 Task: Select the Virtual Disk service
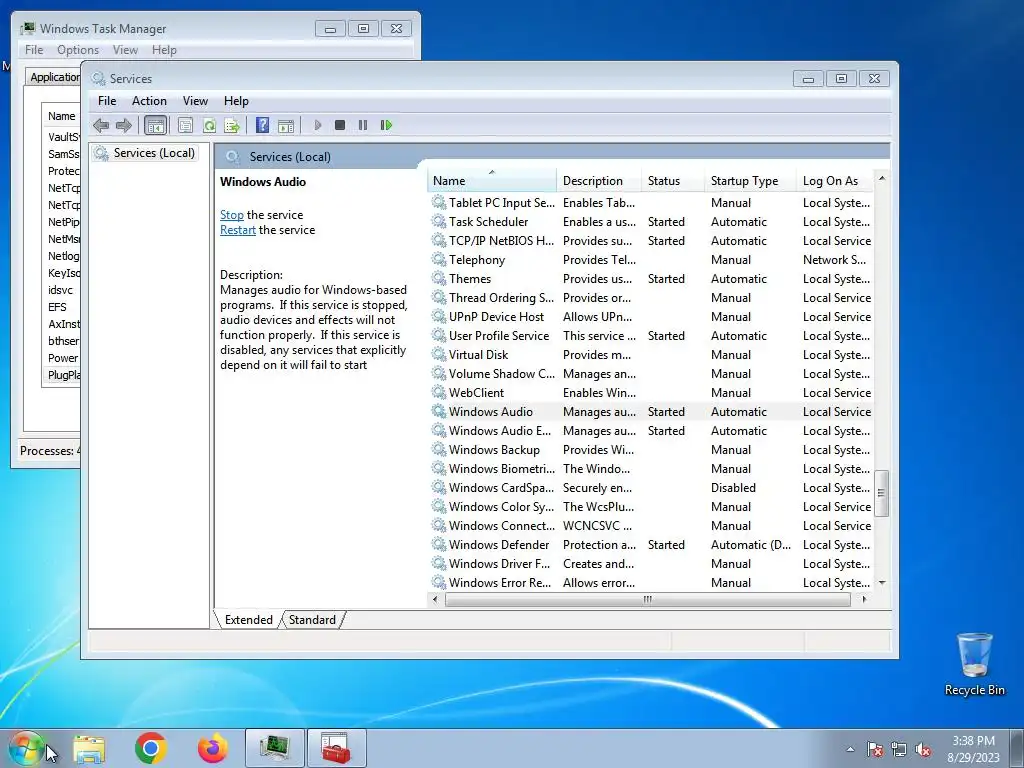tap(651, 355)
